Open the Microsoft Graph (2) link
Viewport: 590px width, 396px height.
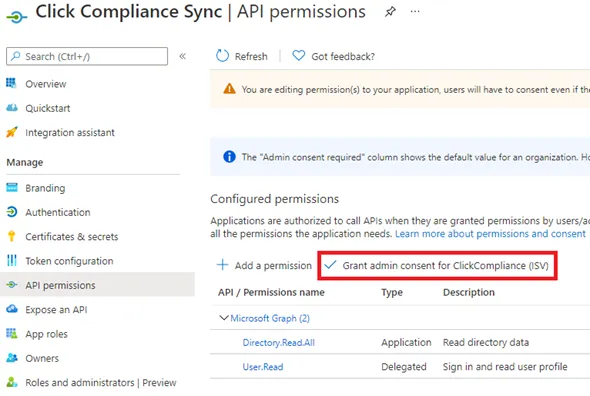(270, 318)
